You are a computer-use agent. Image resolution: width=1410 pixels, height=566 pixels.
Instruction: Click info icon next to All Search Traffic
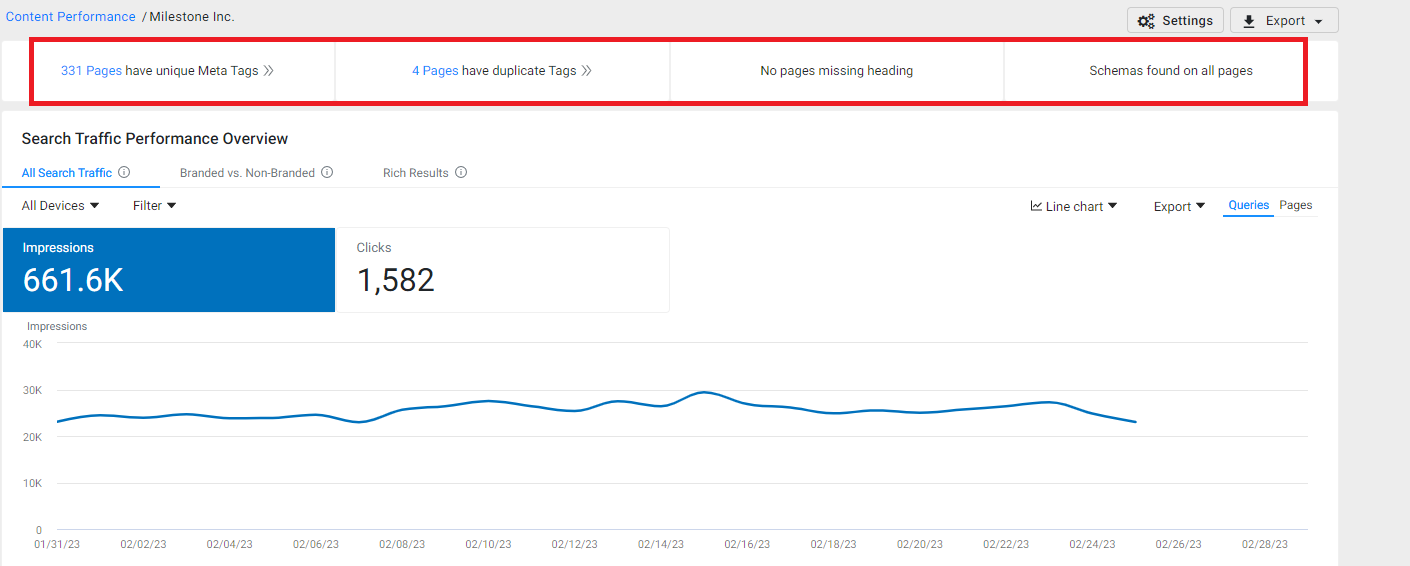tap(124, 172)
